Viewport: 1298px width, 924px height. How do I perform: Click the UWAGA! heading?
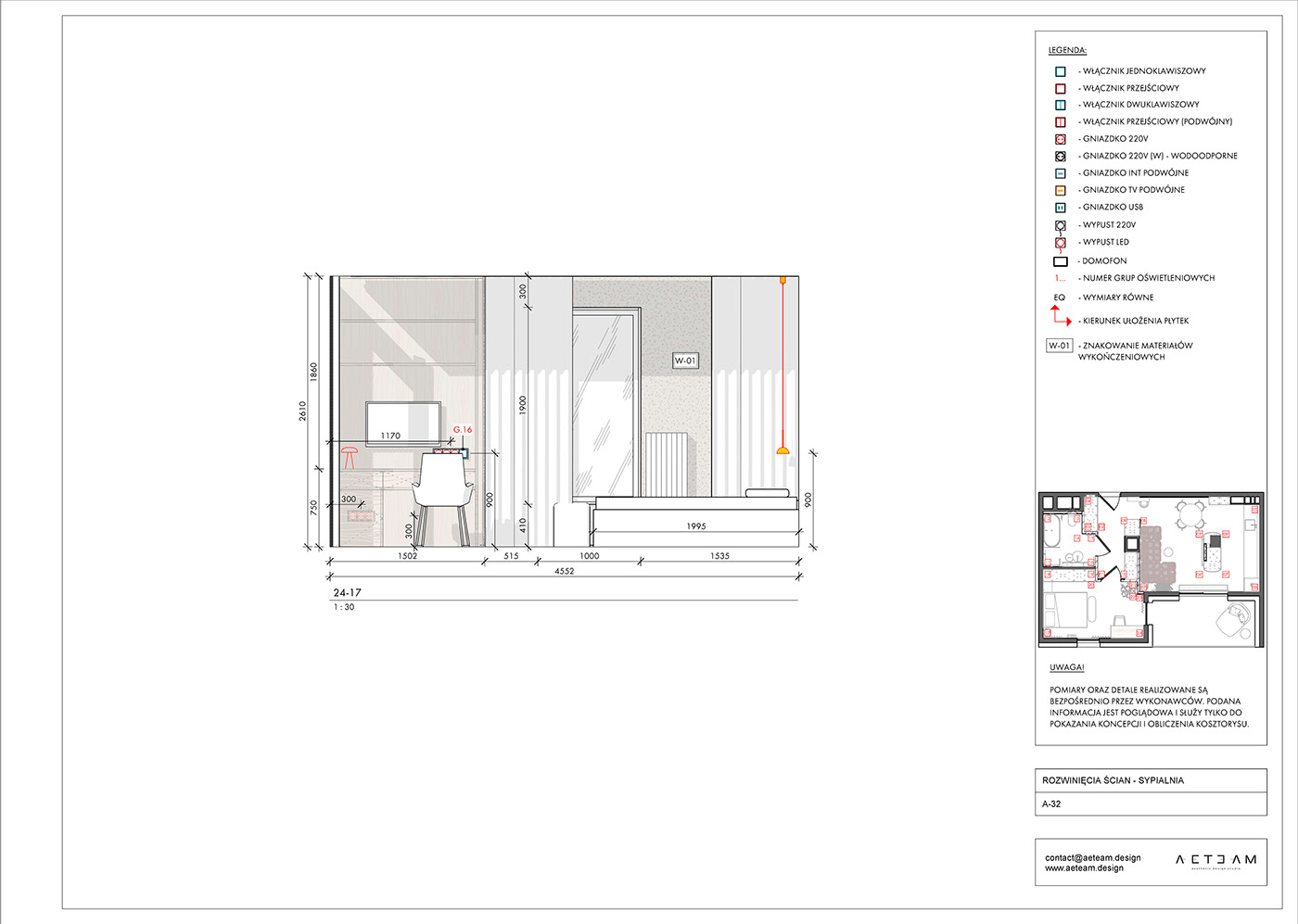click(x=1066, y=667)
